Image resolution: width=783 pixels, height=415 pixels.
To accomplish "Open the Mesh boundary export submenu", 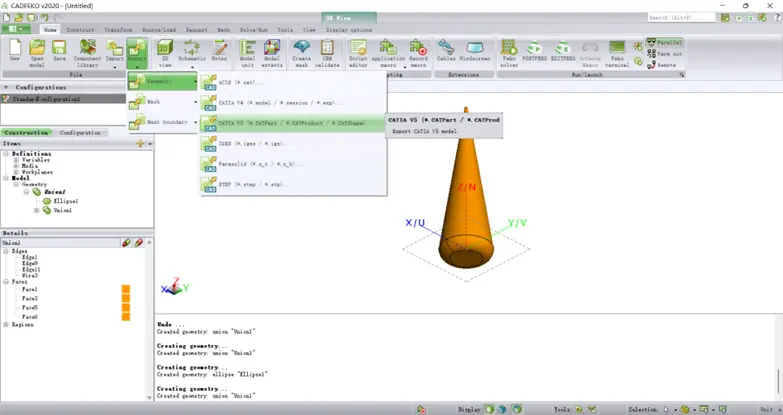I will click(x=163, y=122).
